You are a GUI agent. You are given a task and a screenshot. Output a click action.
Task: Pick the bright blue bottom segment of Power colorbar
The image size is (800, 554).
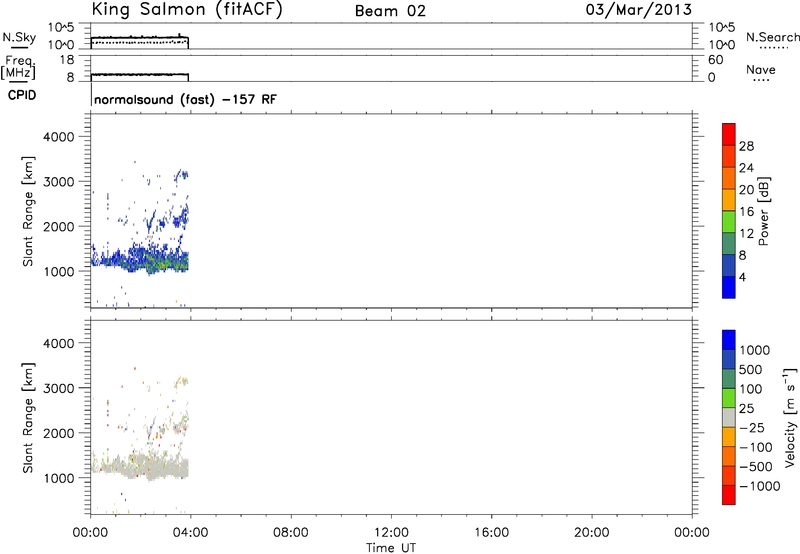tap(729, 287)
